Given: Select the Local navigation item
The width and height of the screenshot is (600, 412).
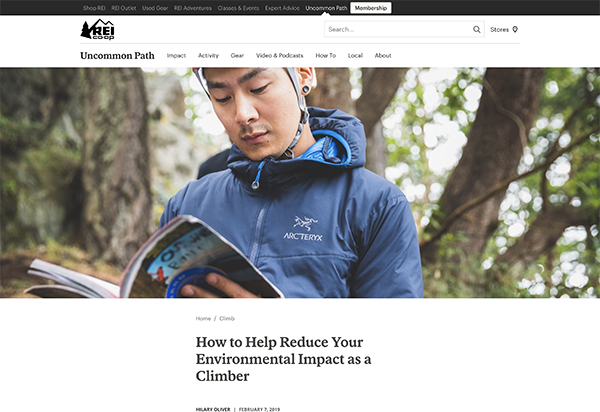Looking at the screenshot, I should click(355, 55).
